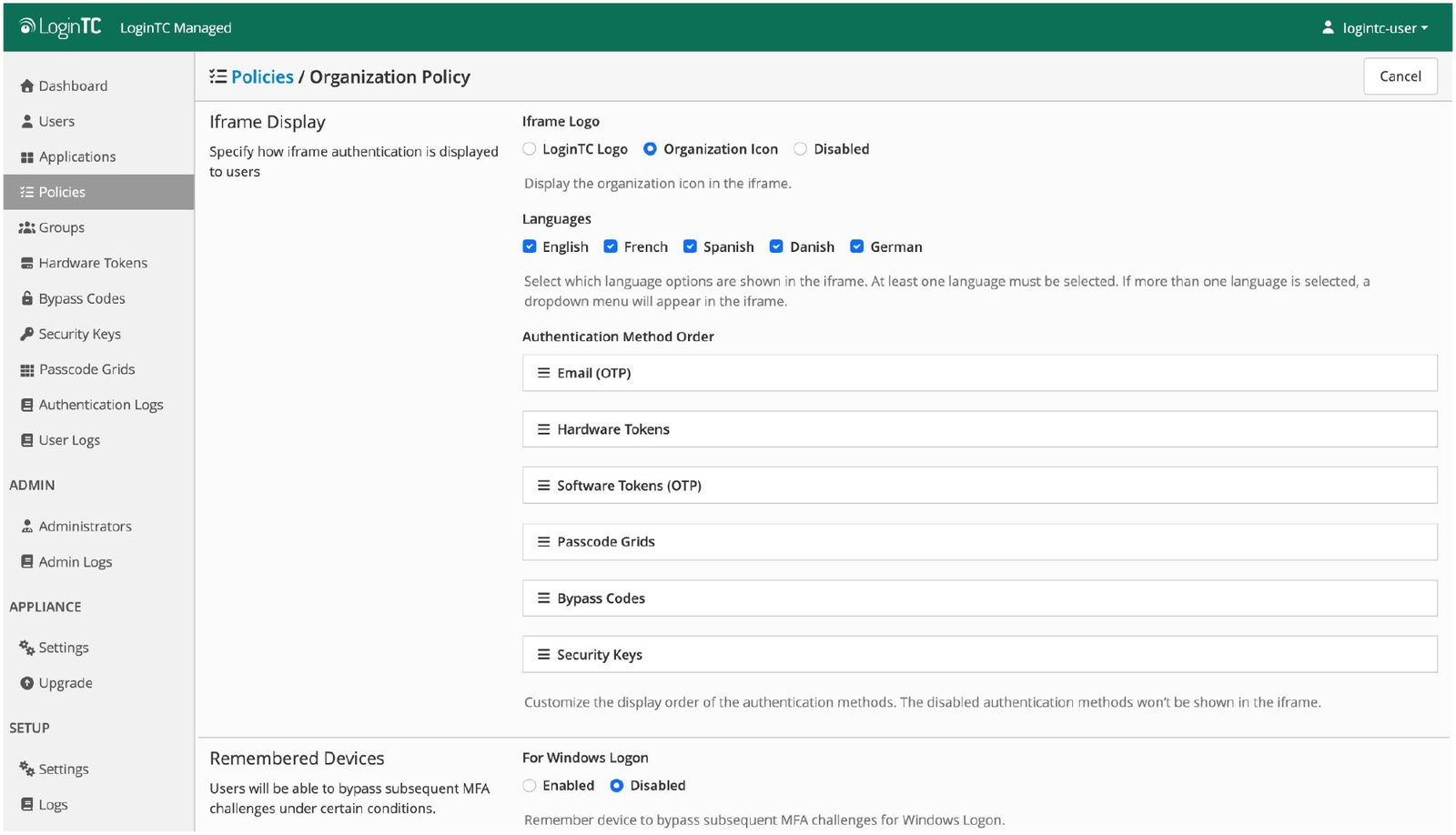Screen dimensions: 1456x835
Task: Click the Setup Settings gears icon
Action: point(27,769)
